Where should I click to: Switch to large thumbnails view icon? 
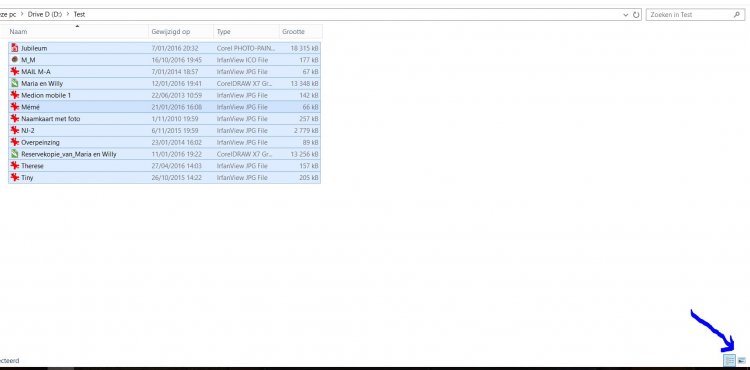(741, 360)
